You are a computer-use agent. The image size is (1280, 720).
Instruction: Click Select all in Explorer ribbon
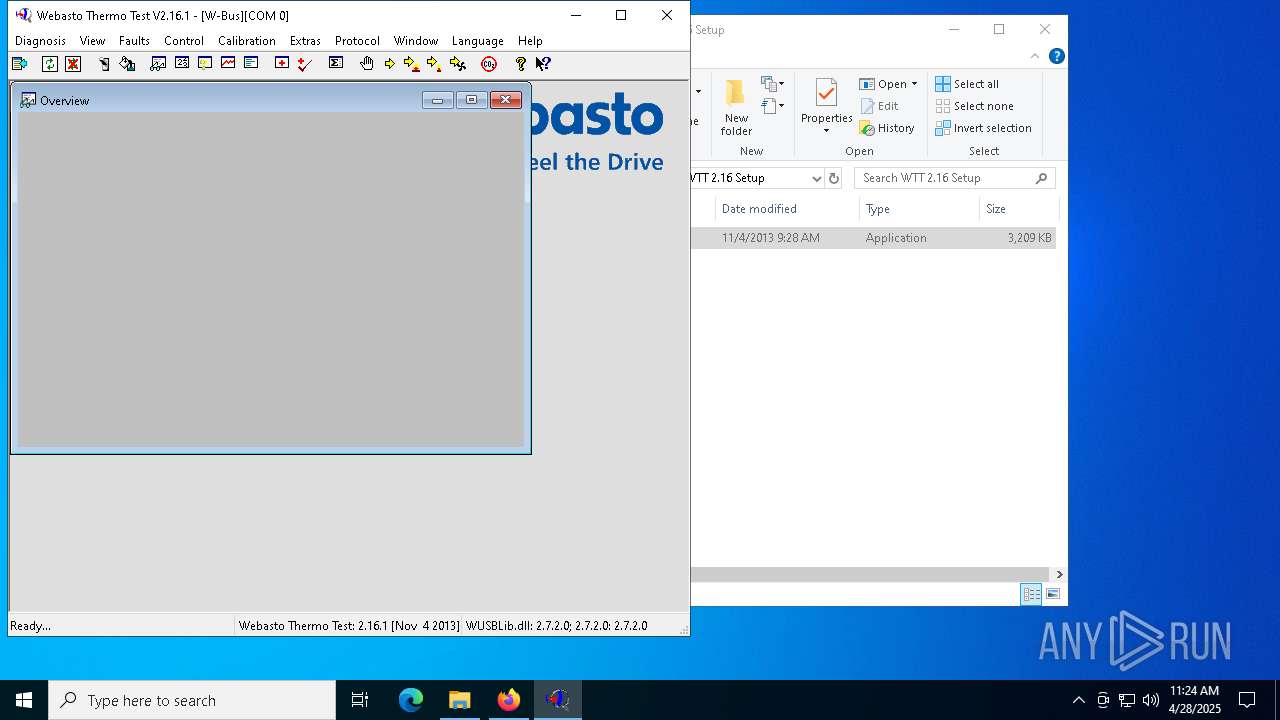coord(967,84)
